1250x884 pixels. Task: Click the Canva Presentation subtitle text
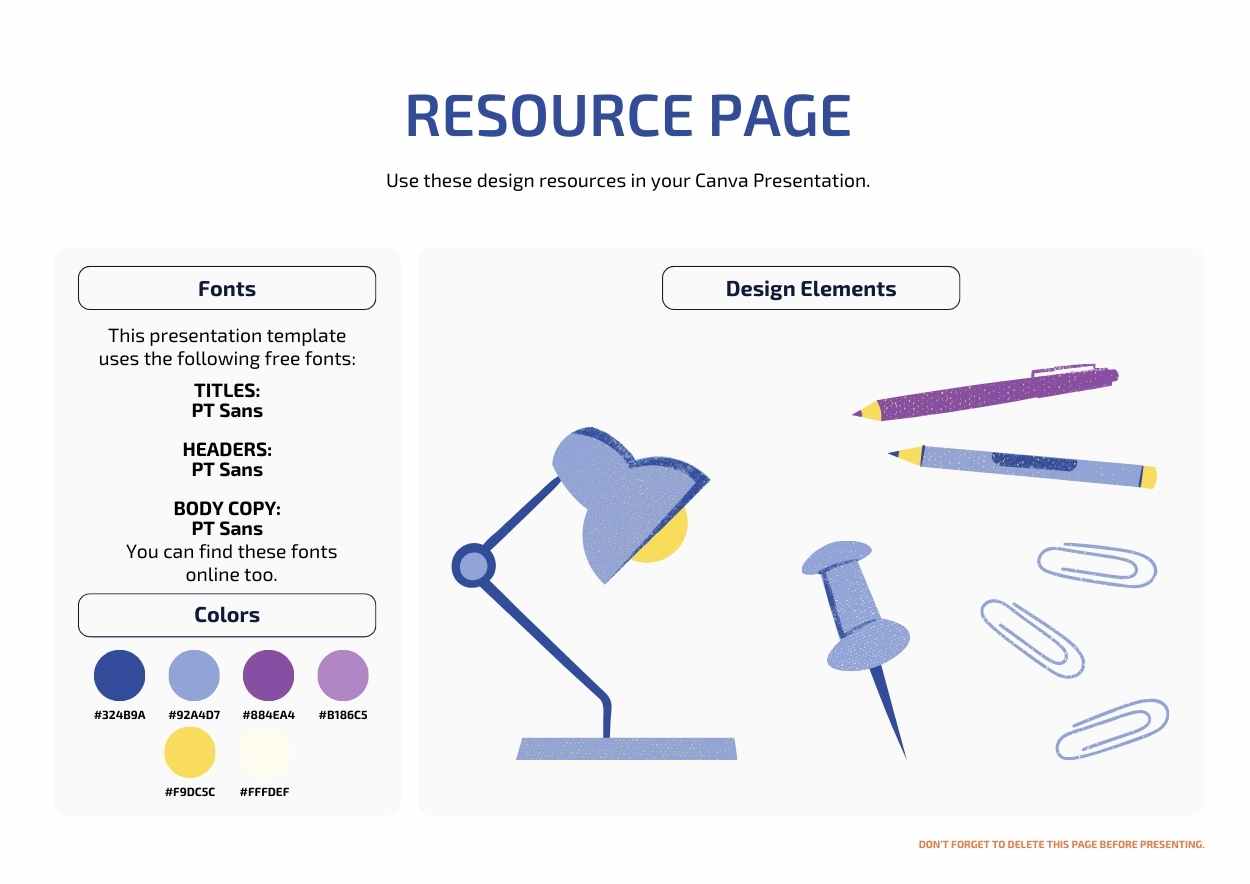628,181
